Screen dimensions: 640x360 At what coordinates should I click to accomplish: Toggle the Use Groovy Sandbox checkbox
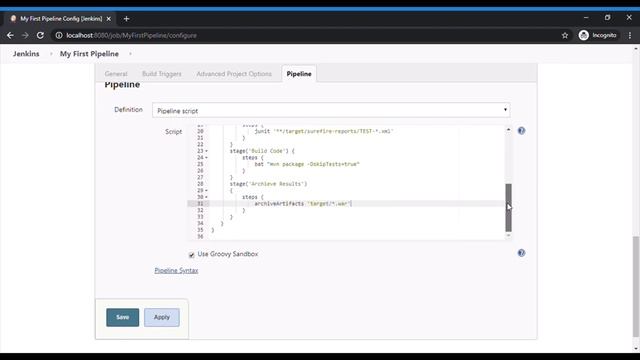[x=191, y=255]
